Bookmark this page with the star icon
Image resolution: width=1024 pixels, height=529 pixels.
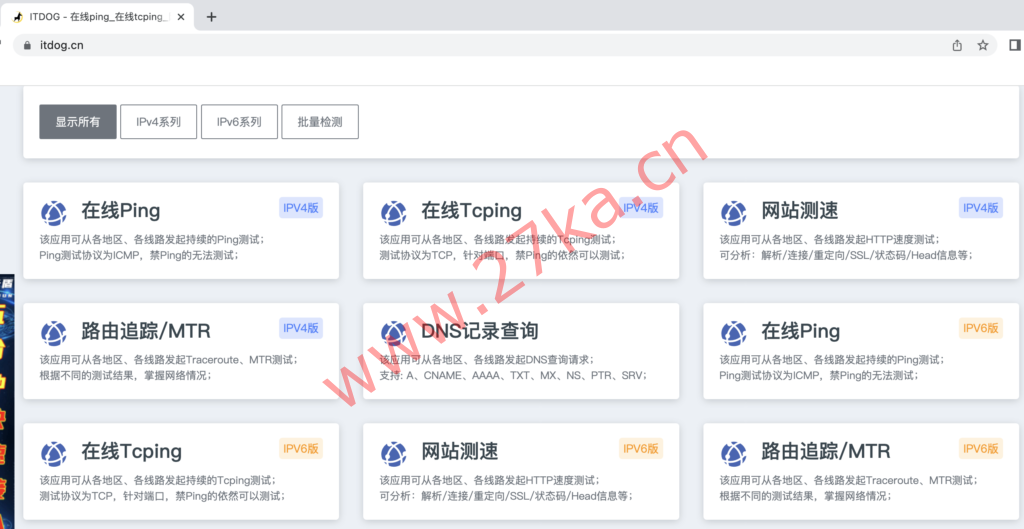point(982,45)
